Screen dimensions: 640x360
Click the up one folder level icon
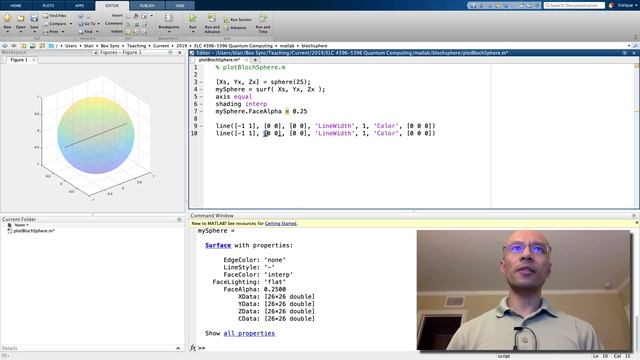tap(23, 46)
